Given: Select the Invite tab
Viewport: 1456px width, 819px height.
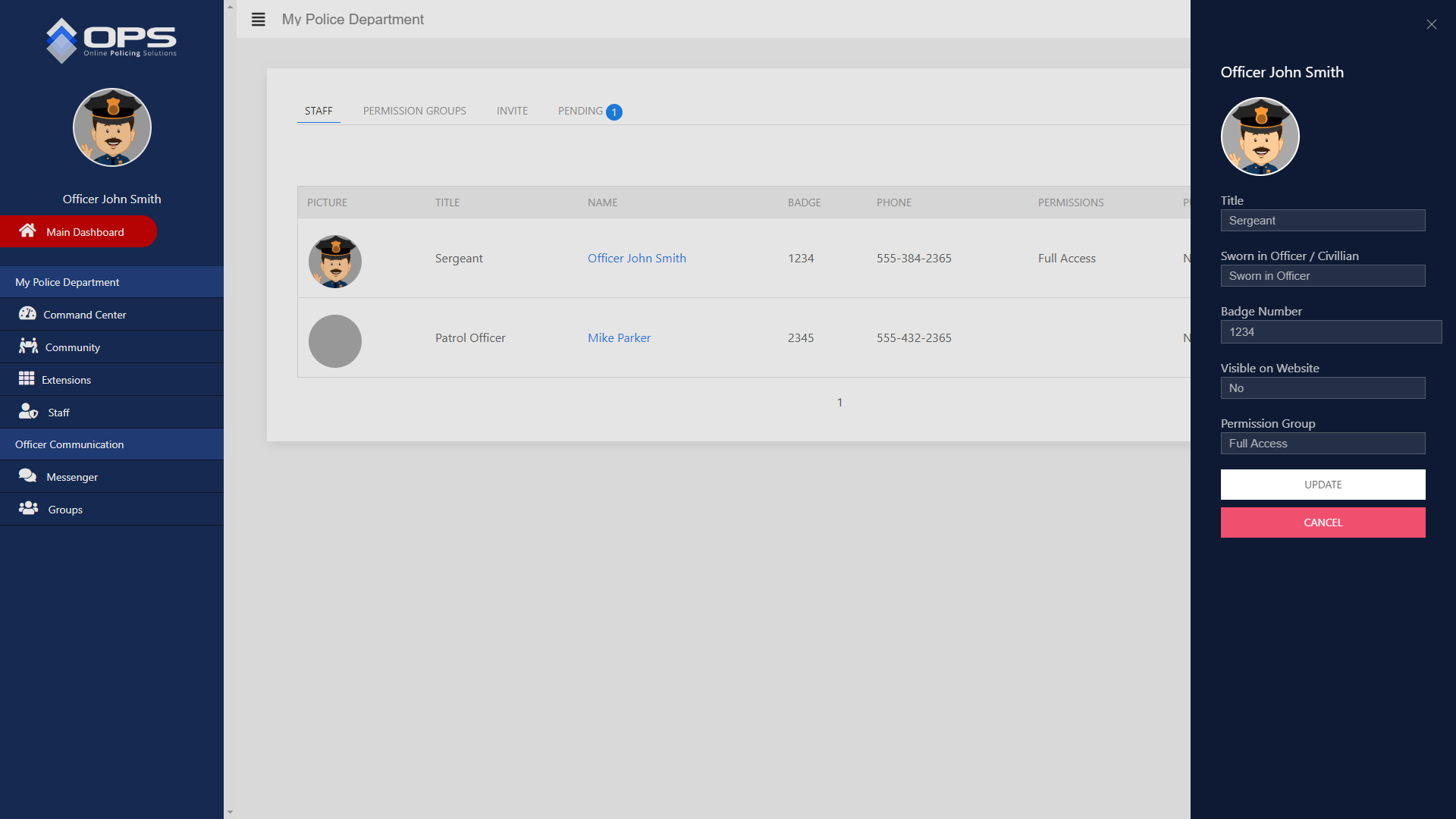Looking at the screenshot, I should coord(512,111).
